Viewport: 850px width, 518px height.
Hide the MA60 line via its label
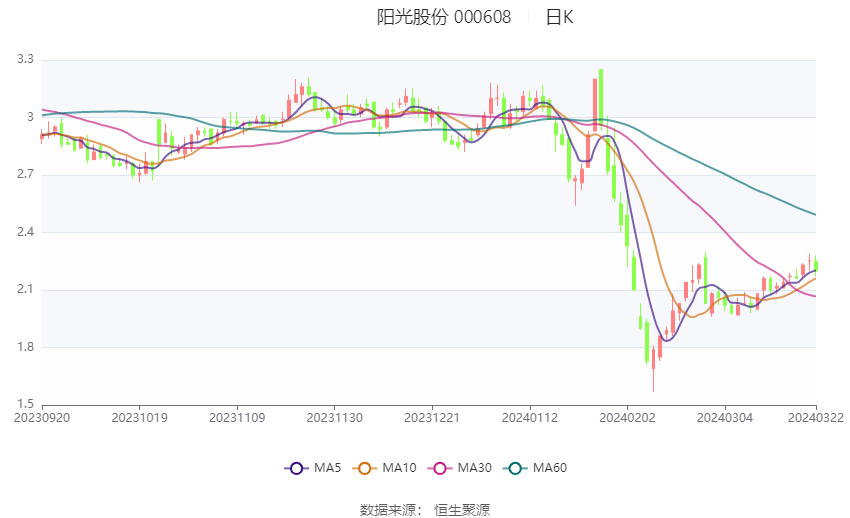tap(550, 468)
